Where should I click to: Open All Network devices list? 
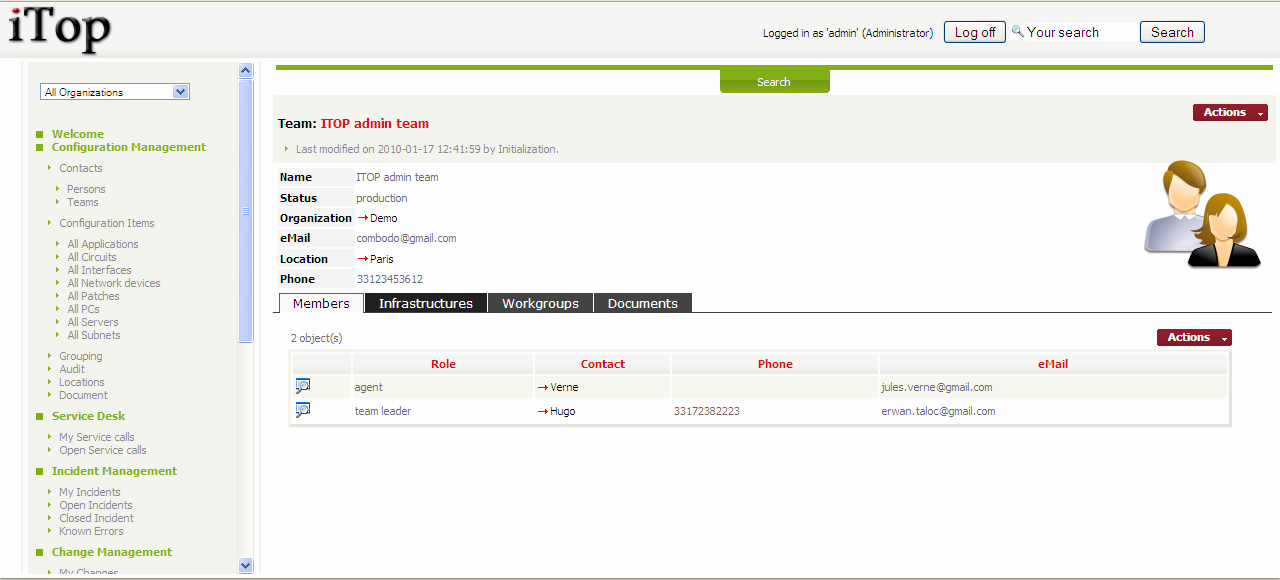pyautogui.click(x=114, y=283)
